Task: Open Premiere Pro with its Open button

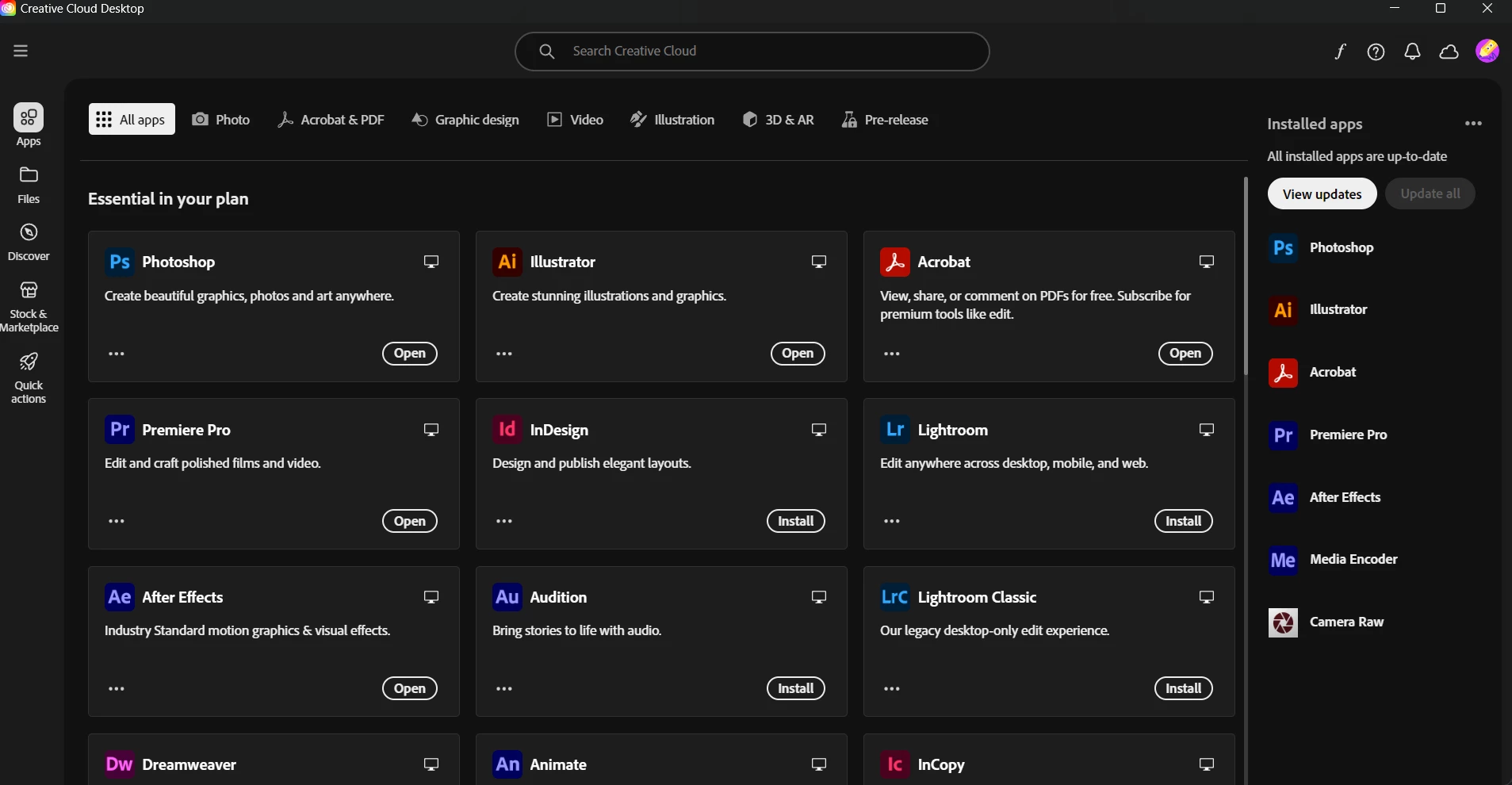Action: pos(410,521)
